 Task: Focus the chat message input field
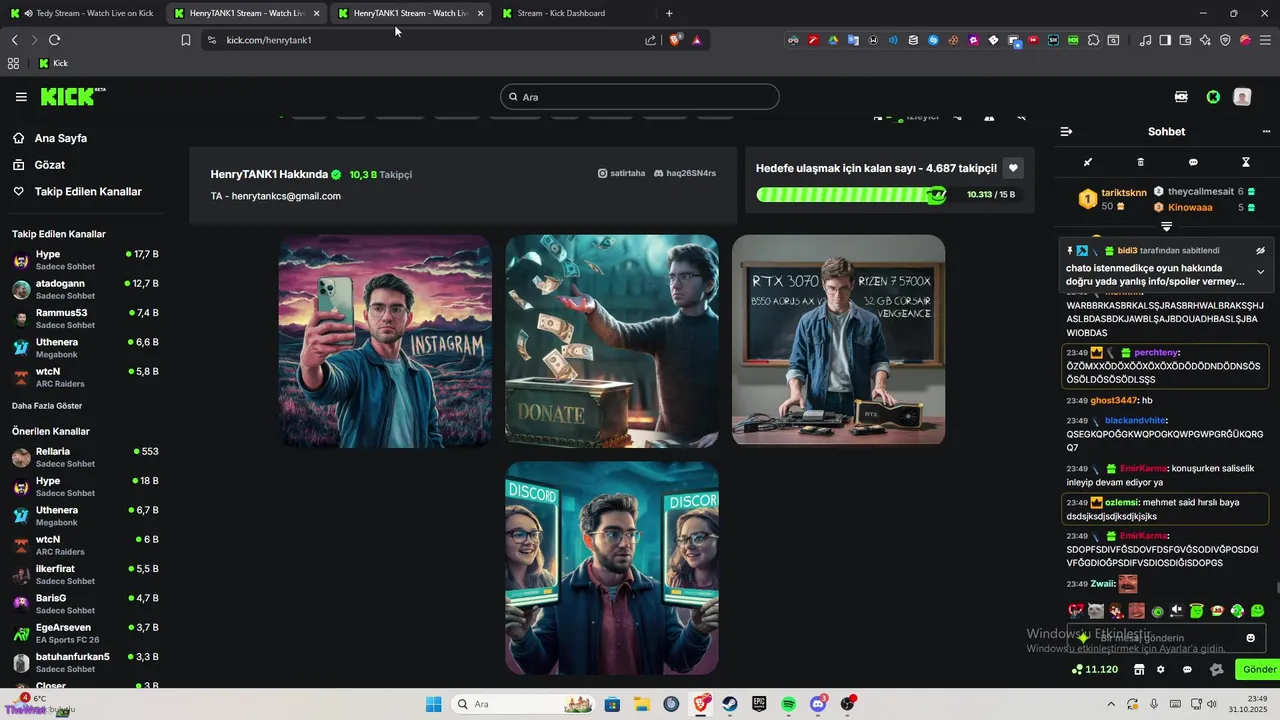pyautogui.click(x=1166, y=638)
